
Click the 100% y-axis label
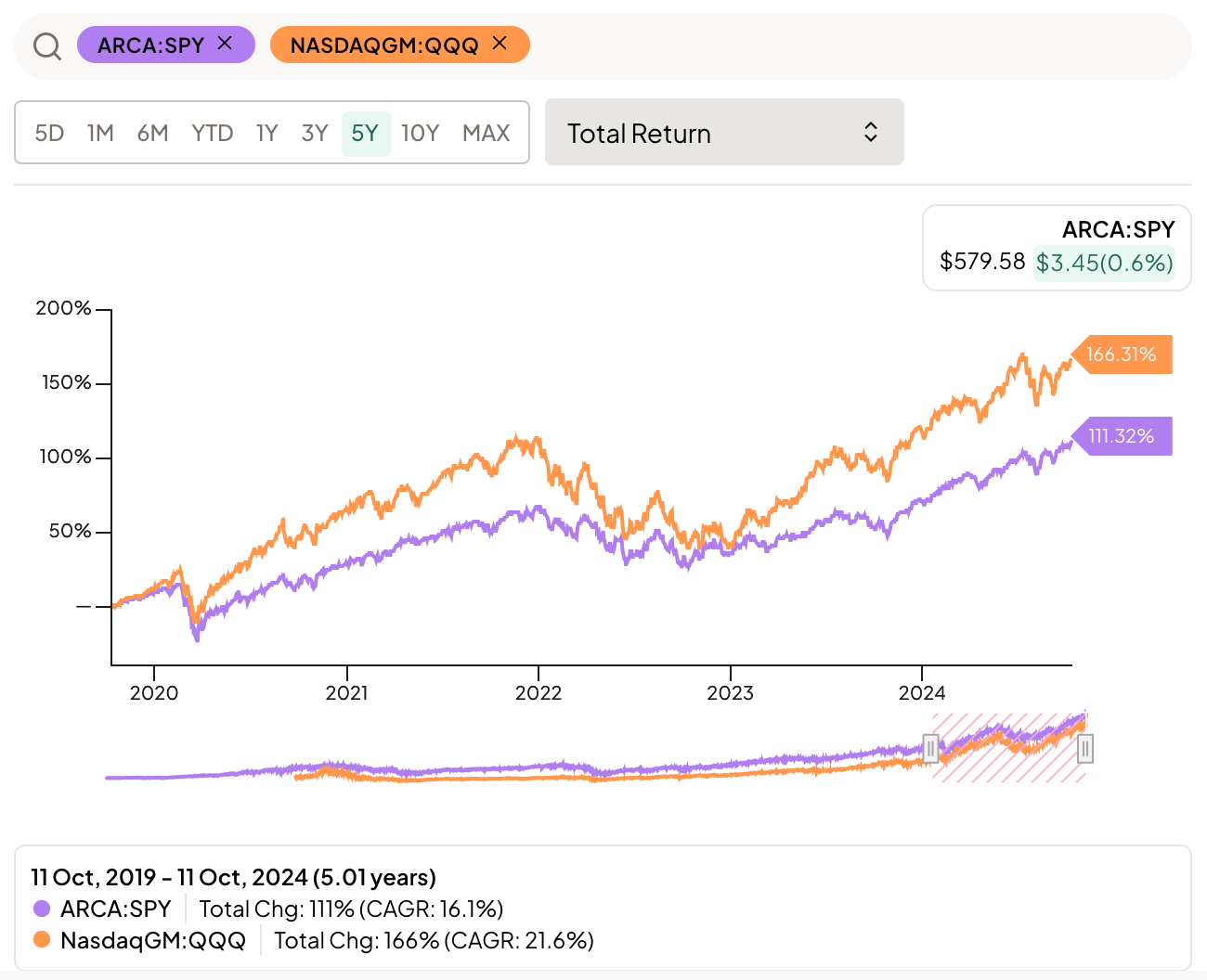click(x=65, y=457)
